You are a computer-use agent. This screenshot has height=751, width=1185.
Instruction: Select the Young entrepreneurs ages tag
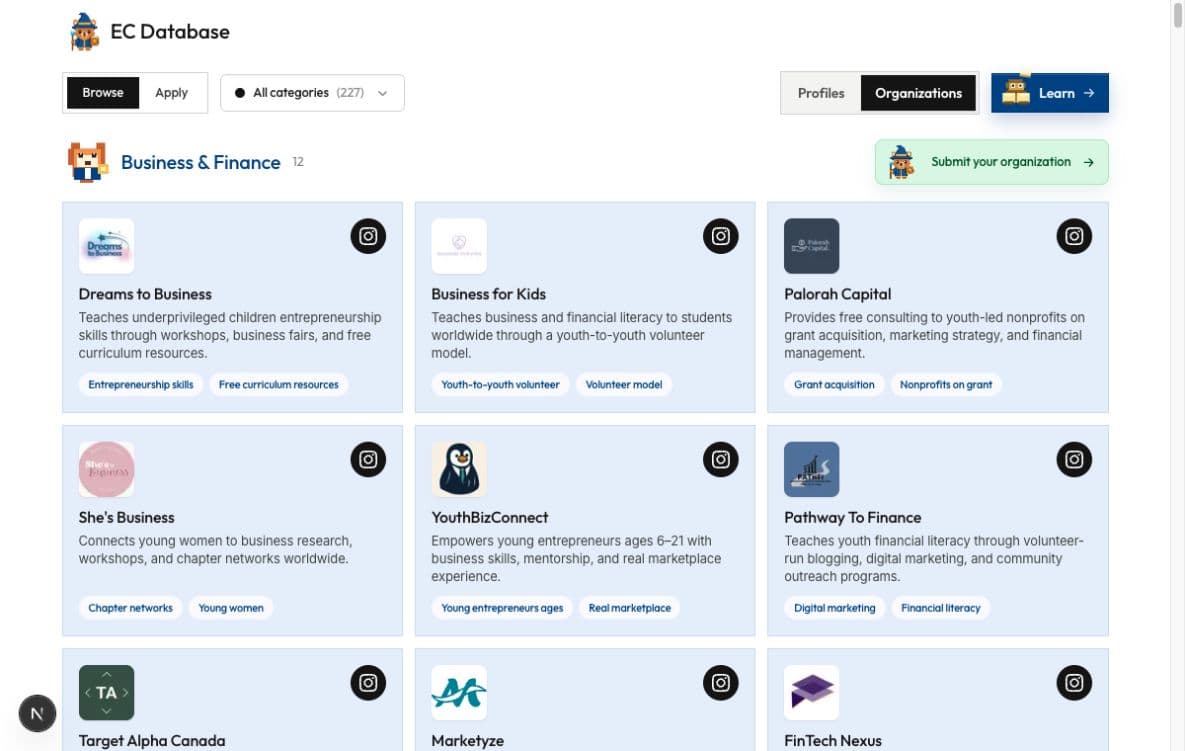click(x=502, y=608)
